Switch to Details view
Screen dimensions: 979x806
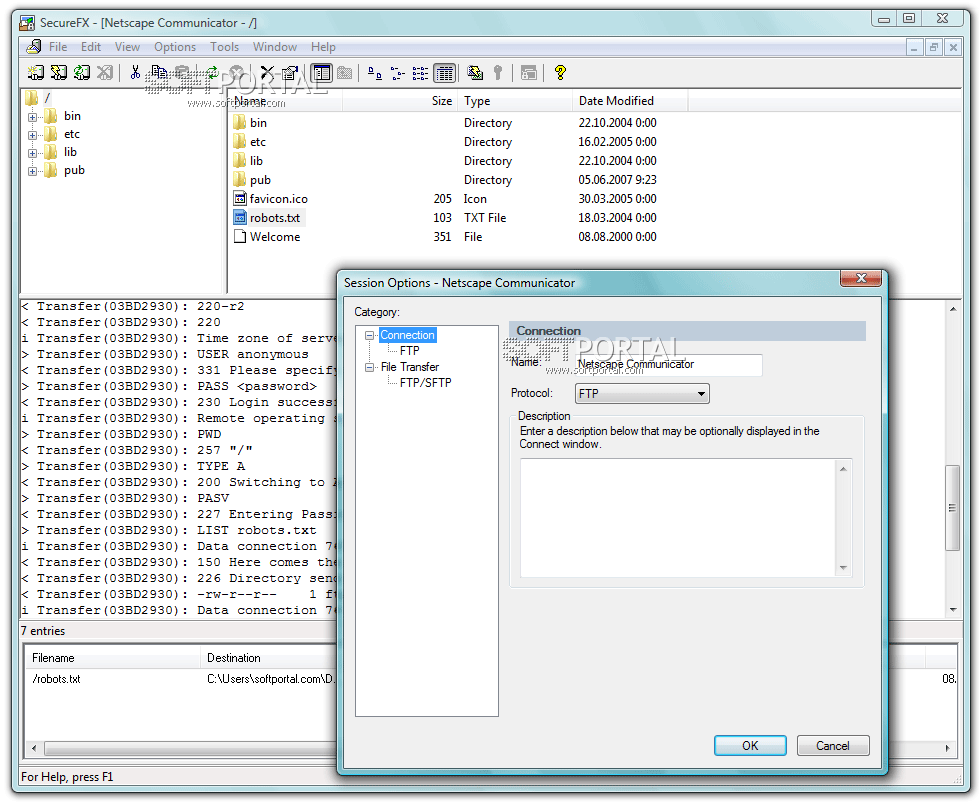[x=445, y=73]
